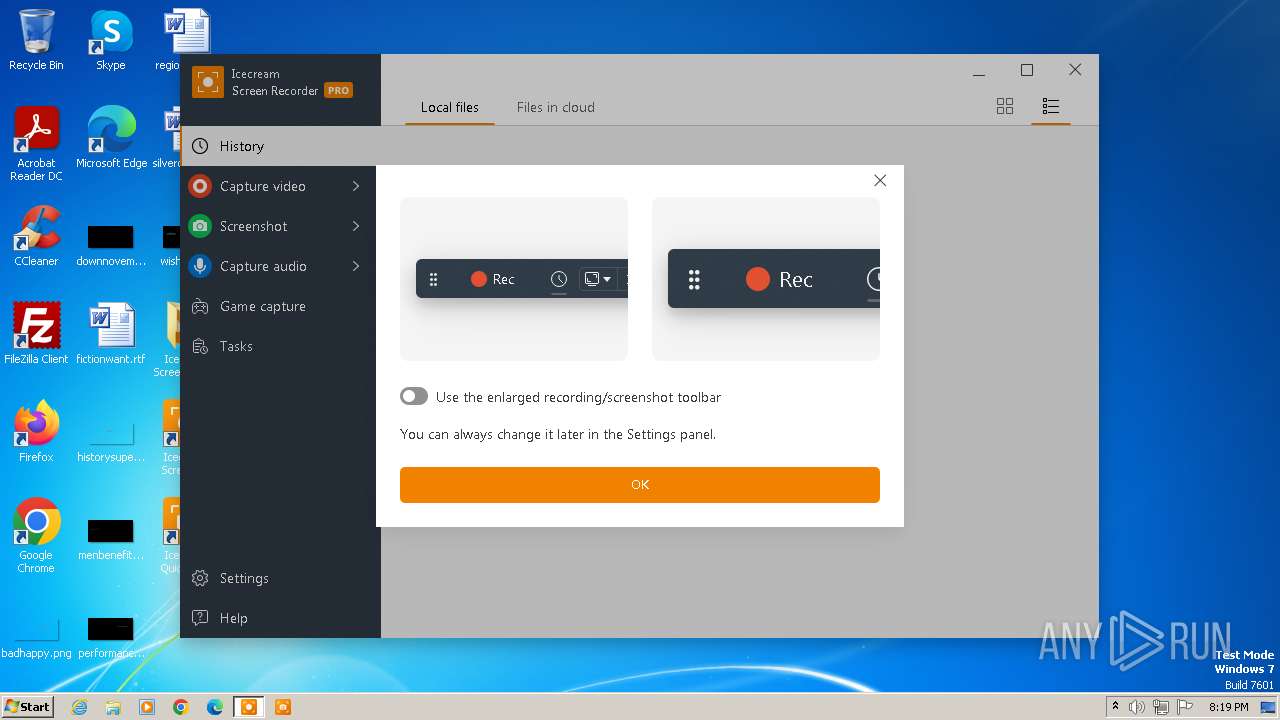Click the Help question mark icon
This screenshot has width=1280, height=720.
[x=200, y=618]
